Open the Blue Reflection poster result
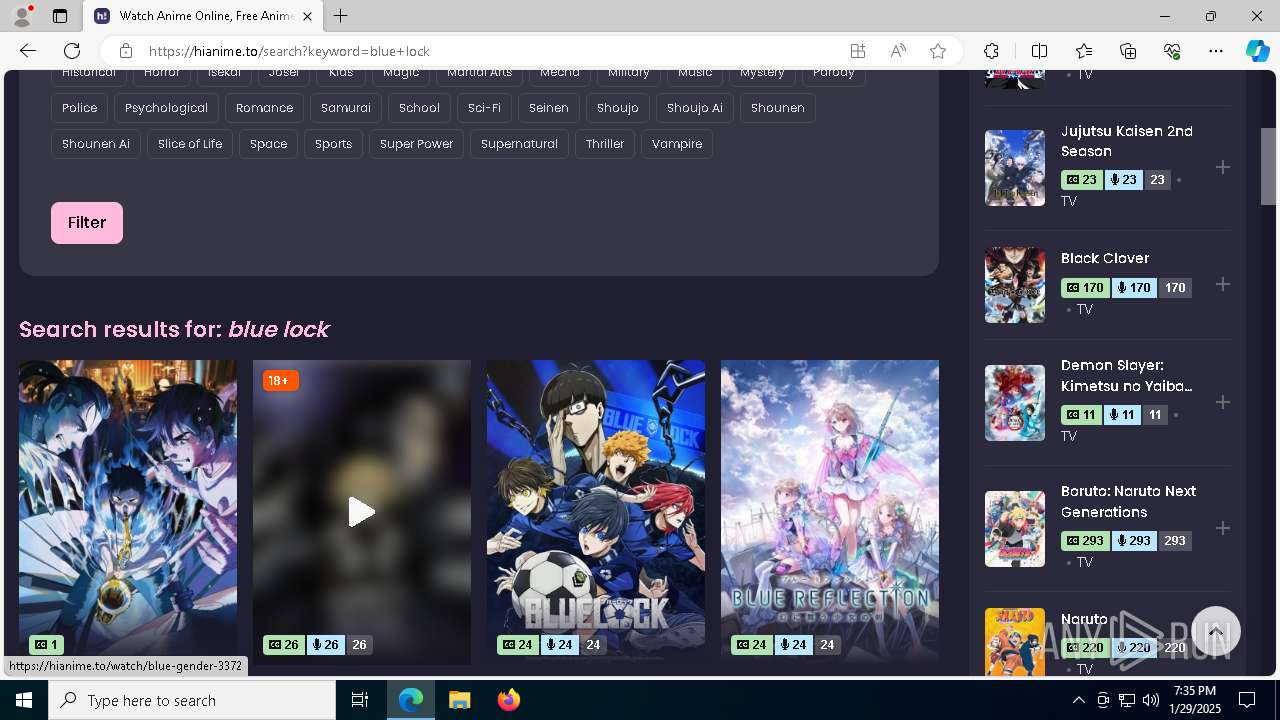Screen dimensions: 1280x720 pyautogui.click(x=830, y=512)
